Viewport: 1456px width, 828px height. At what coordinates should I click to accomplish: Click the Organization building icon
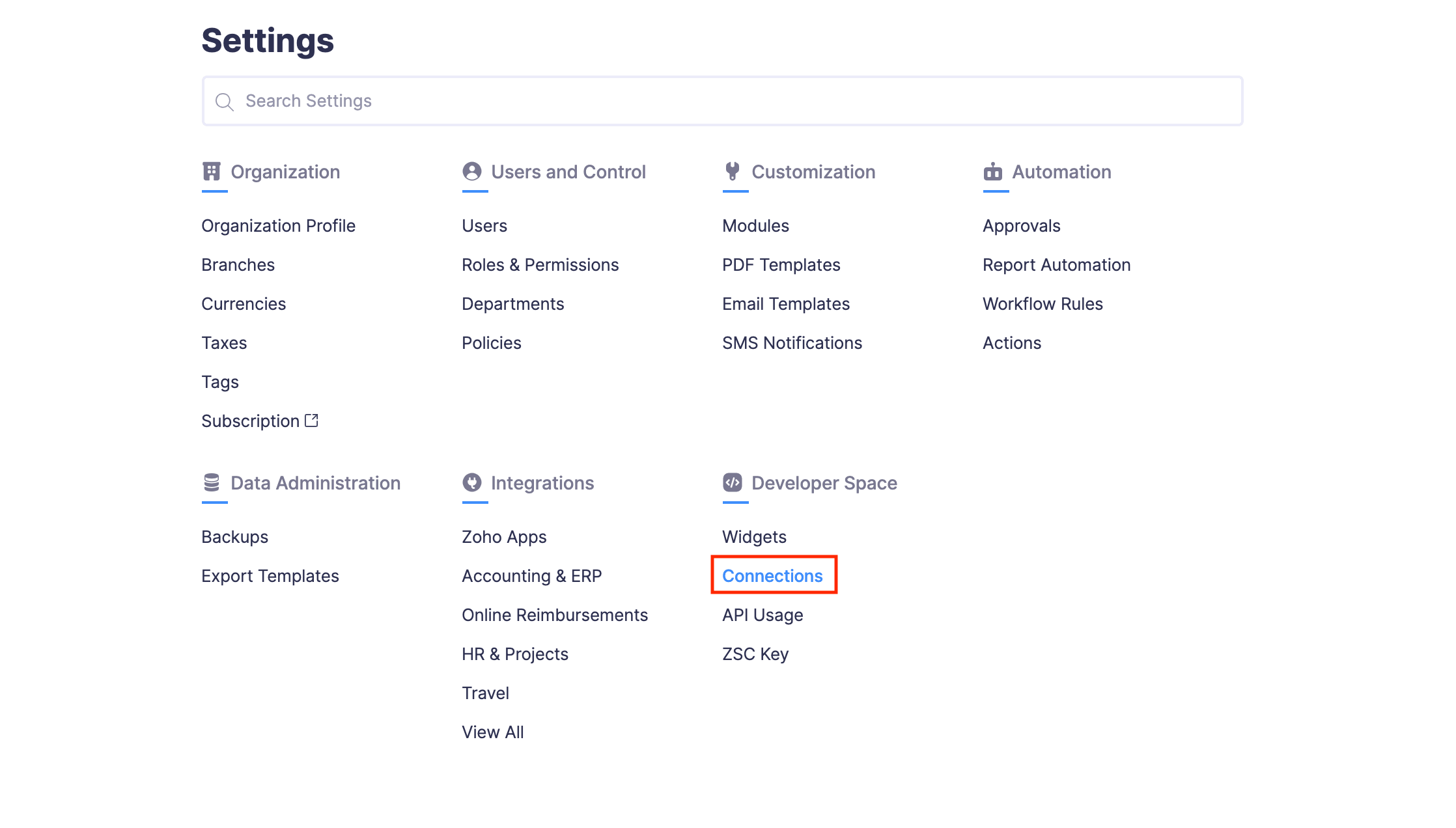pyautogui.click(x=212, y=171)
